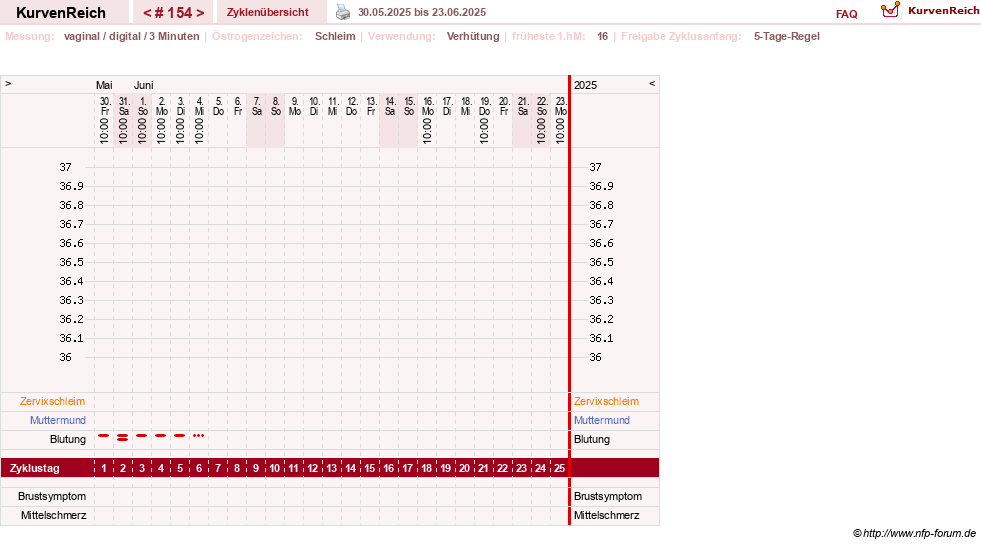Click the date header 30. Fr
The width and height of the screenshot is (981, 545).
coord(105,106)
